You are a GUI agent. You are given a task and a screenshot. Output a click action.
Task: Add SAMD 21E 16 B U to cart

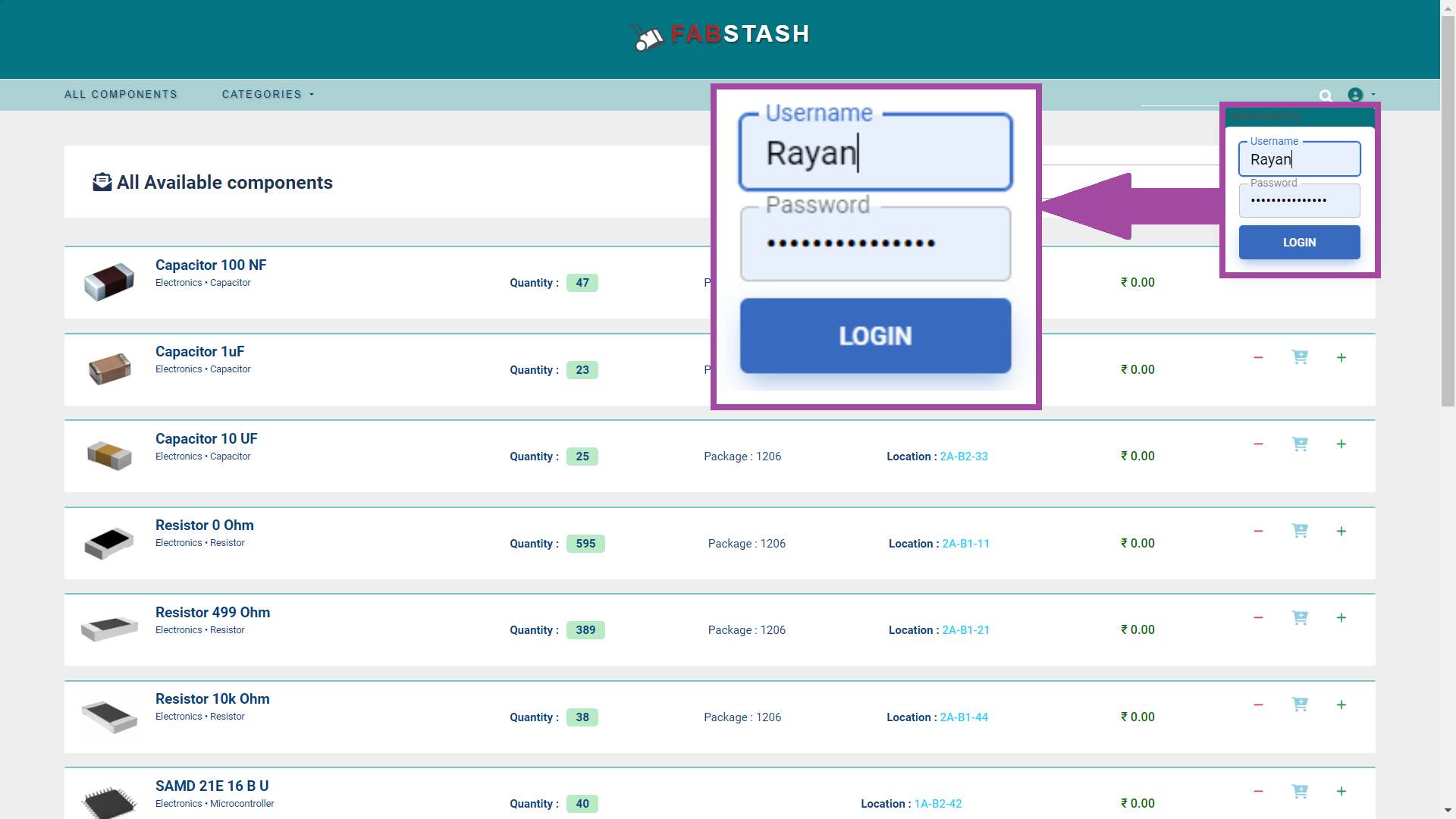pyautogui.click(x=1300, y=792)
